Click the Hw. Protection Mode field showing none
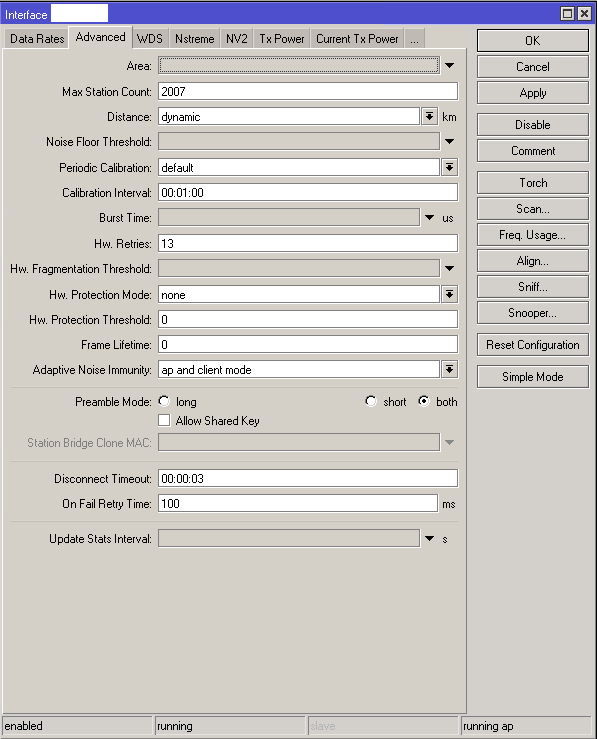 299,295
